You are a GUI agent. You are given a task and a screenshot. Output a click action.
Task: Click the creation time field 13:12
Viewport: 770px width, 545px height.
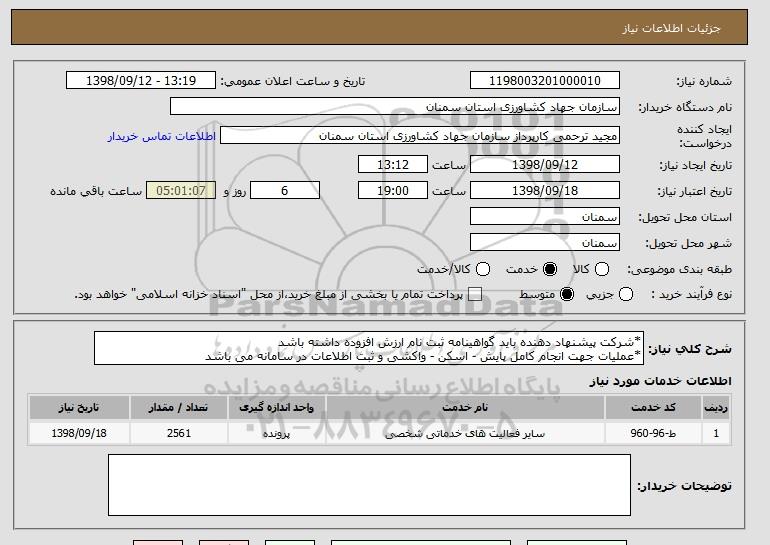(x=393, y=164)
